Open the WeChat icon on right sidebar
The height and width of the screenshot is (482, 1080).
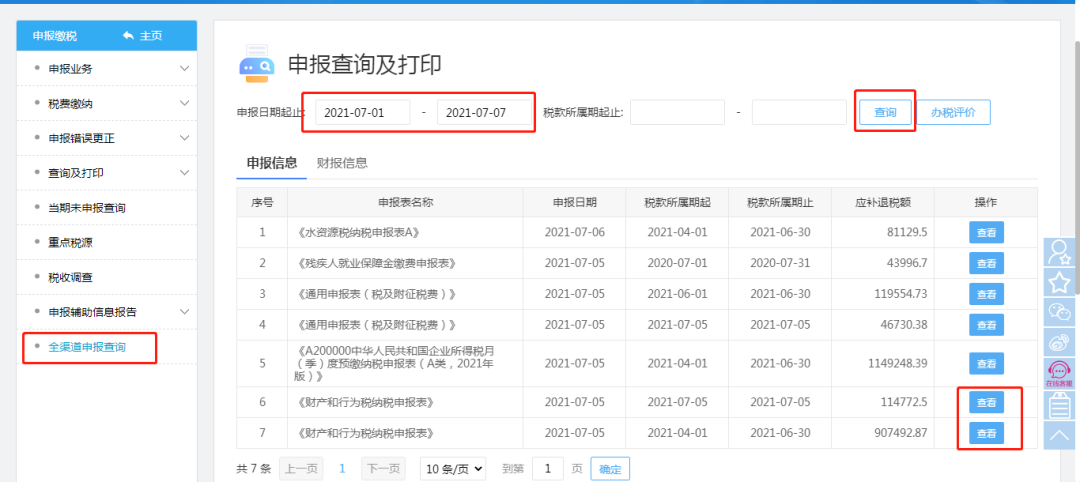click(1059, 312)
